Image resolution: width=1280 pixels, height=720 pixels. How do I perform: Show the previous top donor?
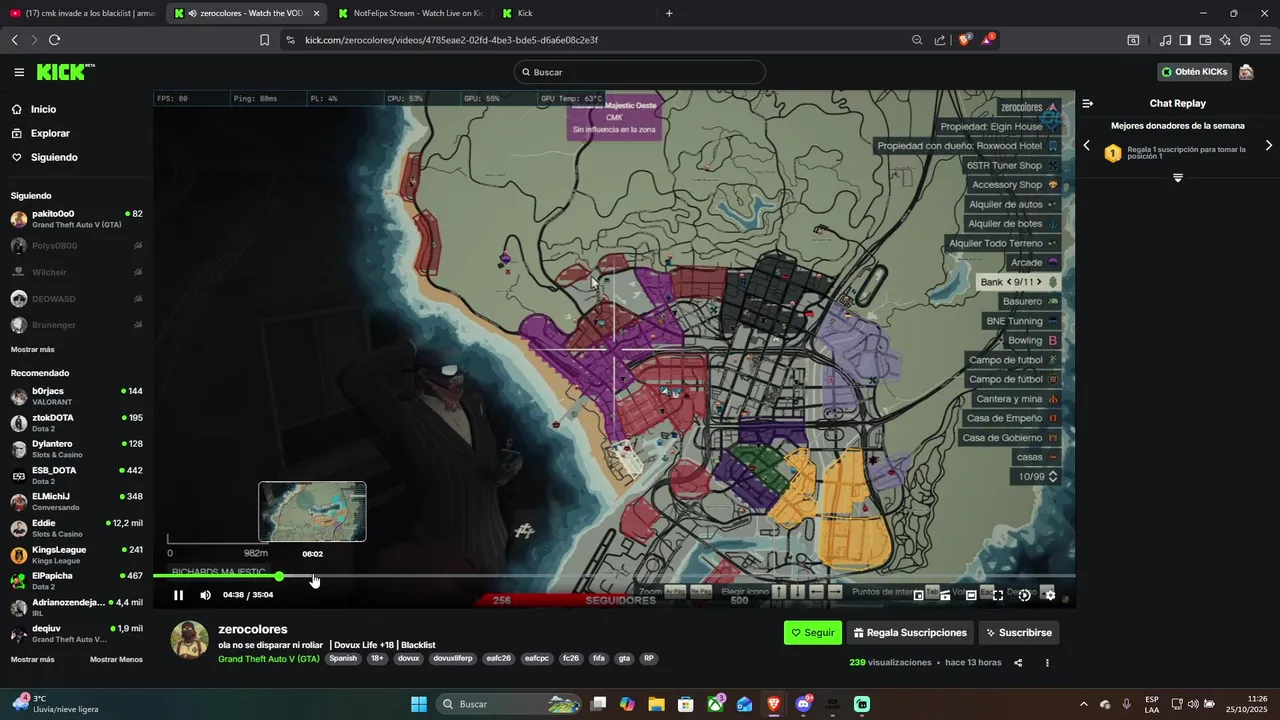pyautogui.click(x=1087, y=146)
